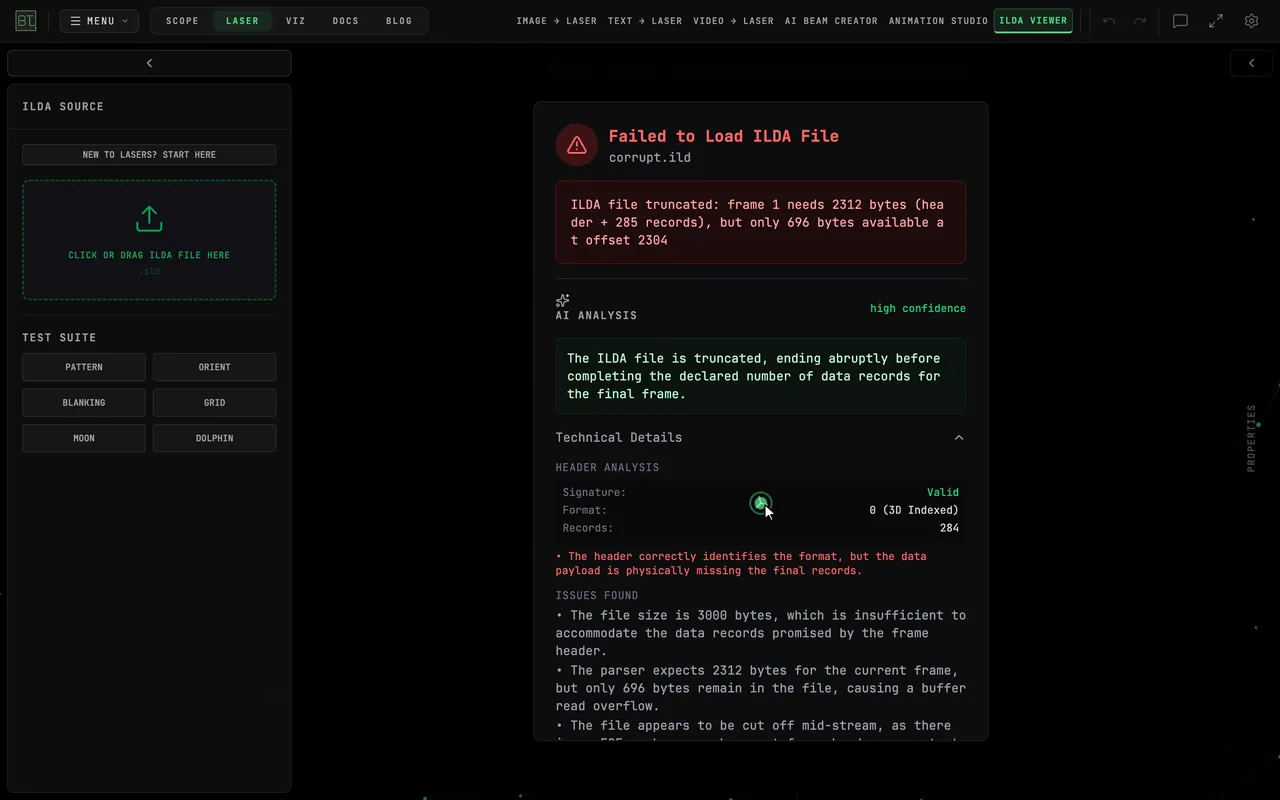
Task: Click the Failed to Load ILDA File heading
Action: pos(724,136)
